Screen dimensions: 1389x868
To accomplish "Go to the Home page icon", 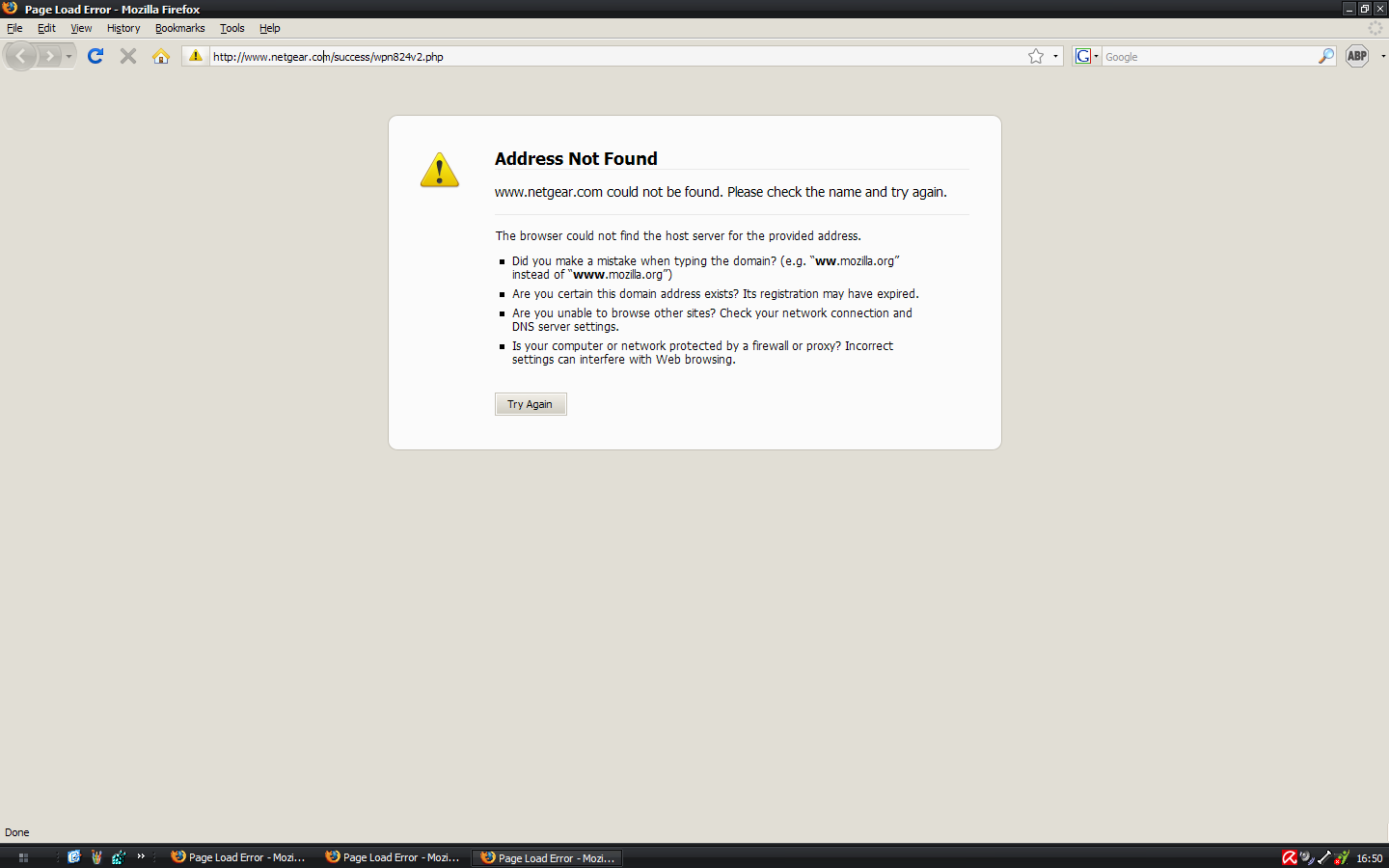I will [x=161, y=56].
